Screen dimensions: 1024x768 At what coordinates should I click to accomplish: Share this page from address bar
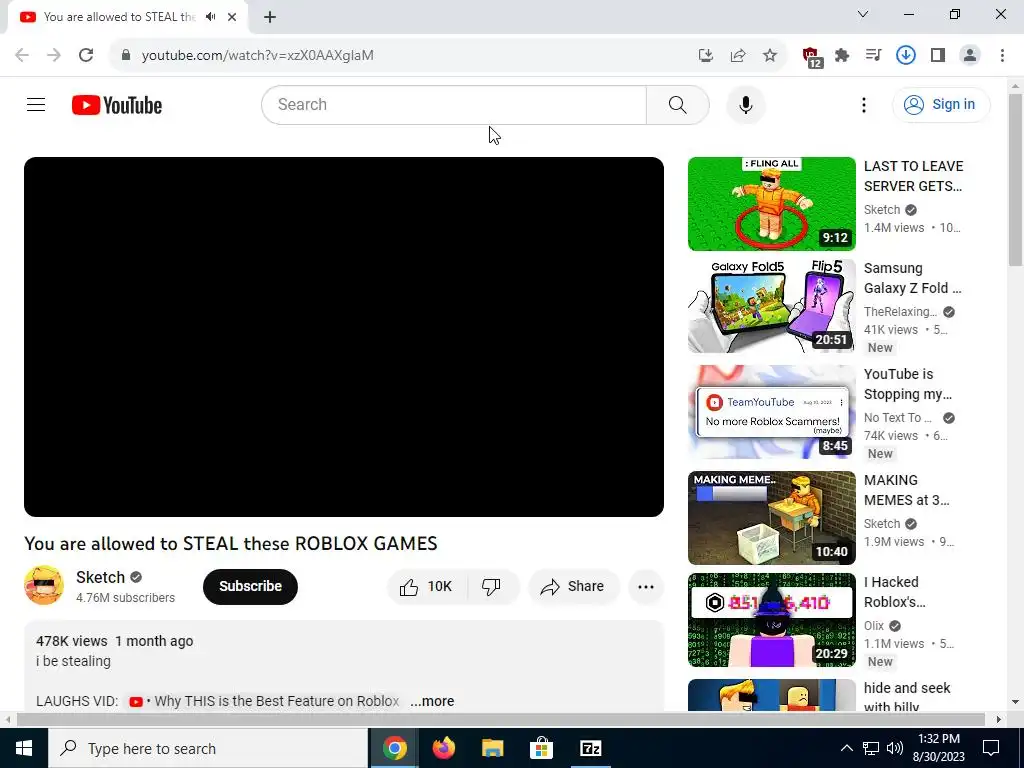(x=738, y=55)
